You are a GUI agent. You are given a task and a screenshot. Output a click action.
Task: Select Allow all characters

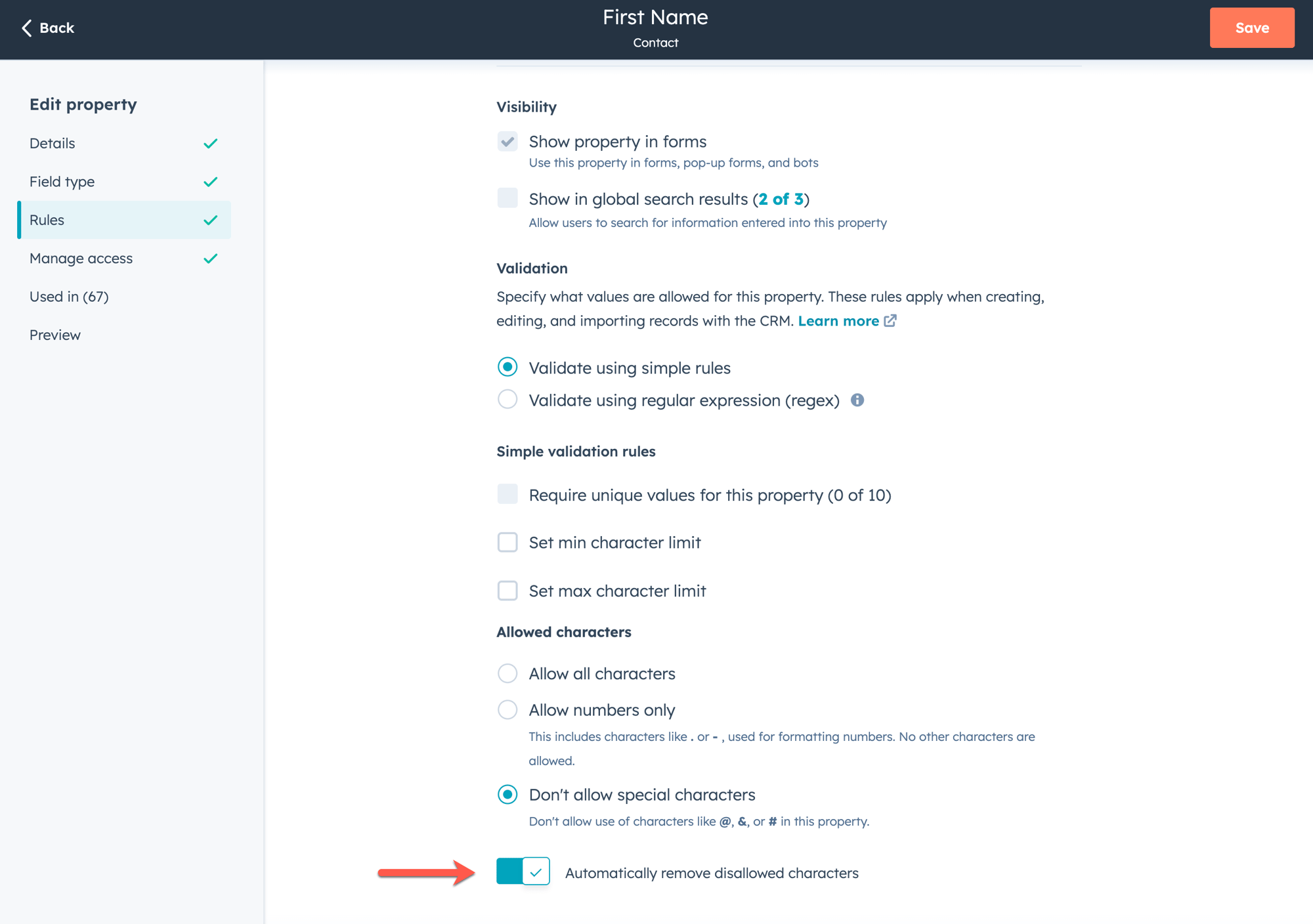(x=507, y=673)
